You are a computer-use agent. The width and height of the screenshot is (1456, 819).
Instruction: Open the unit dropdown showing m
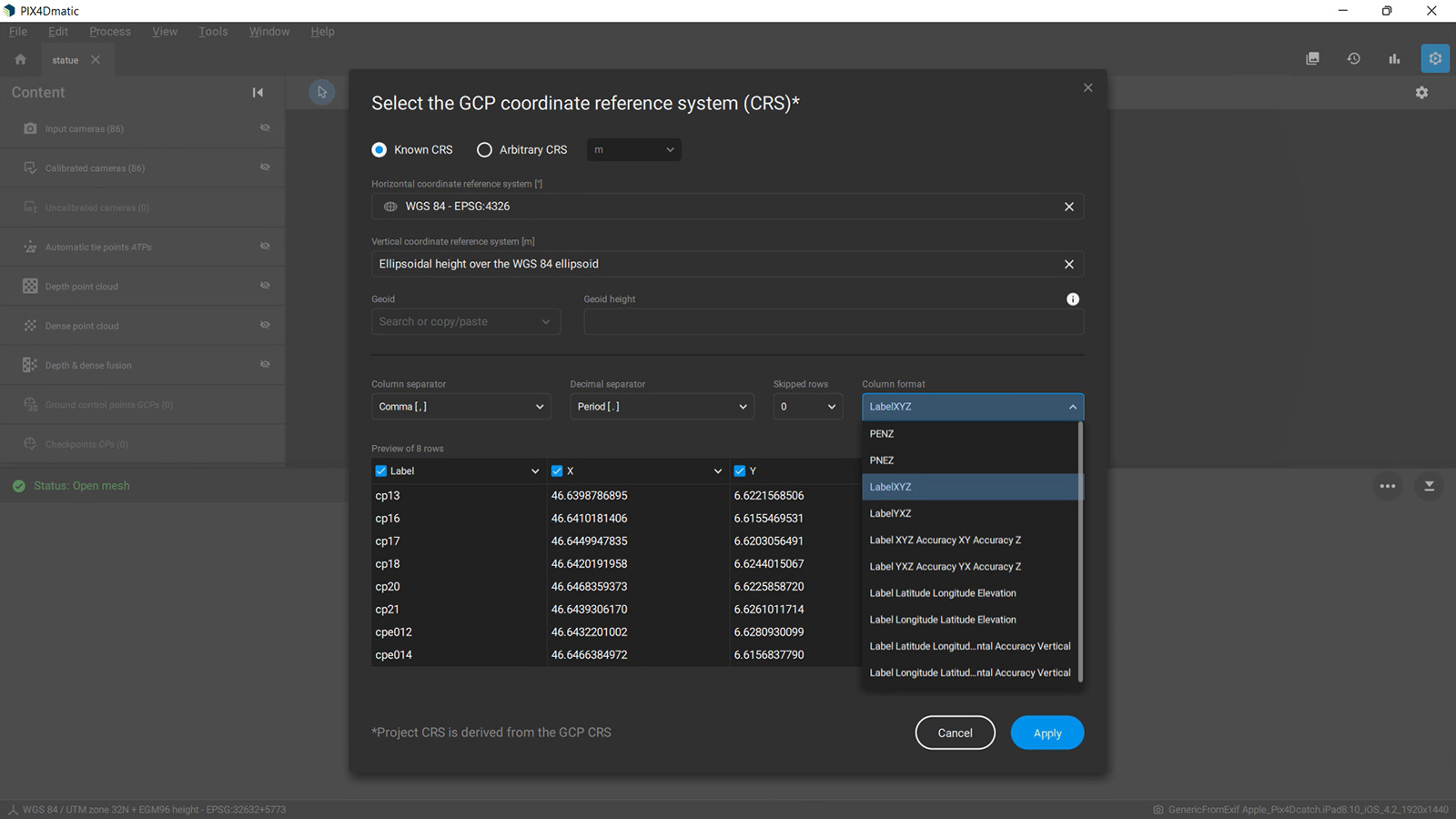point(634,149)
